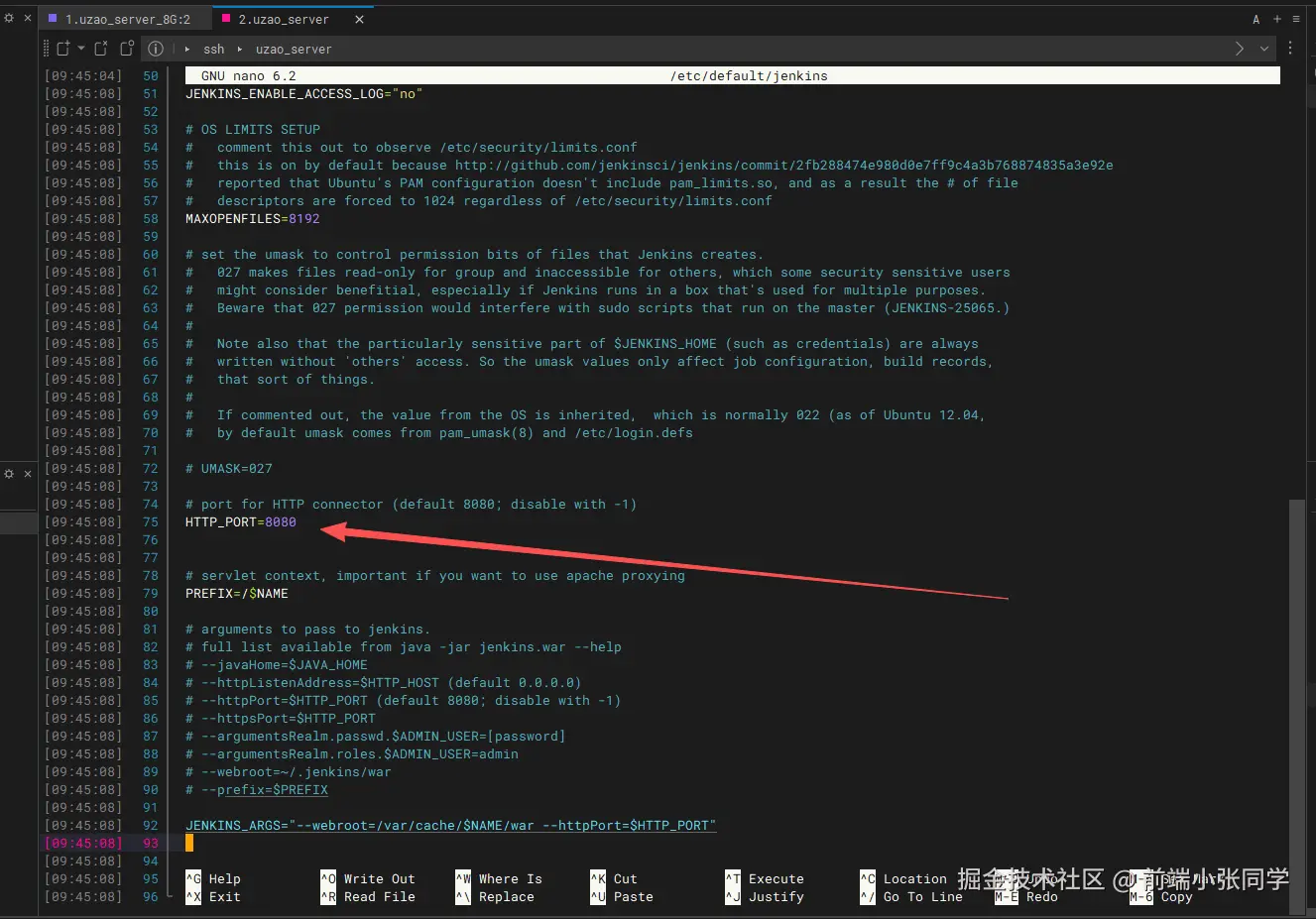Open the session info icon
Viewport: 1316px width, 919px height.
[156, 49]
